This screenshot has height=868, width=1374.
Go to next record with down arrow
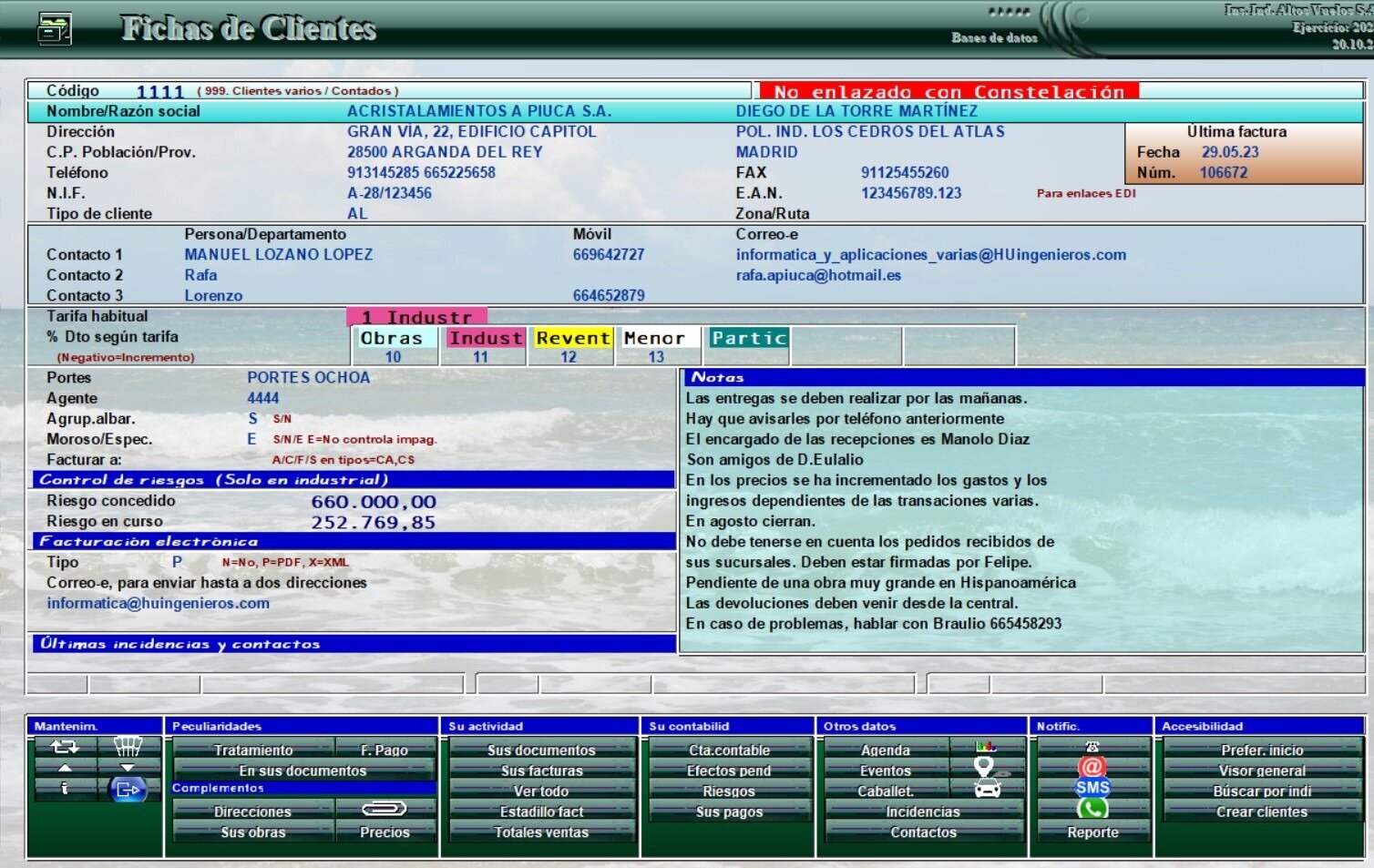(x=128, y=768)
